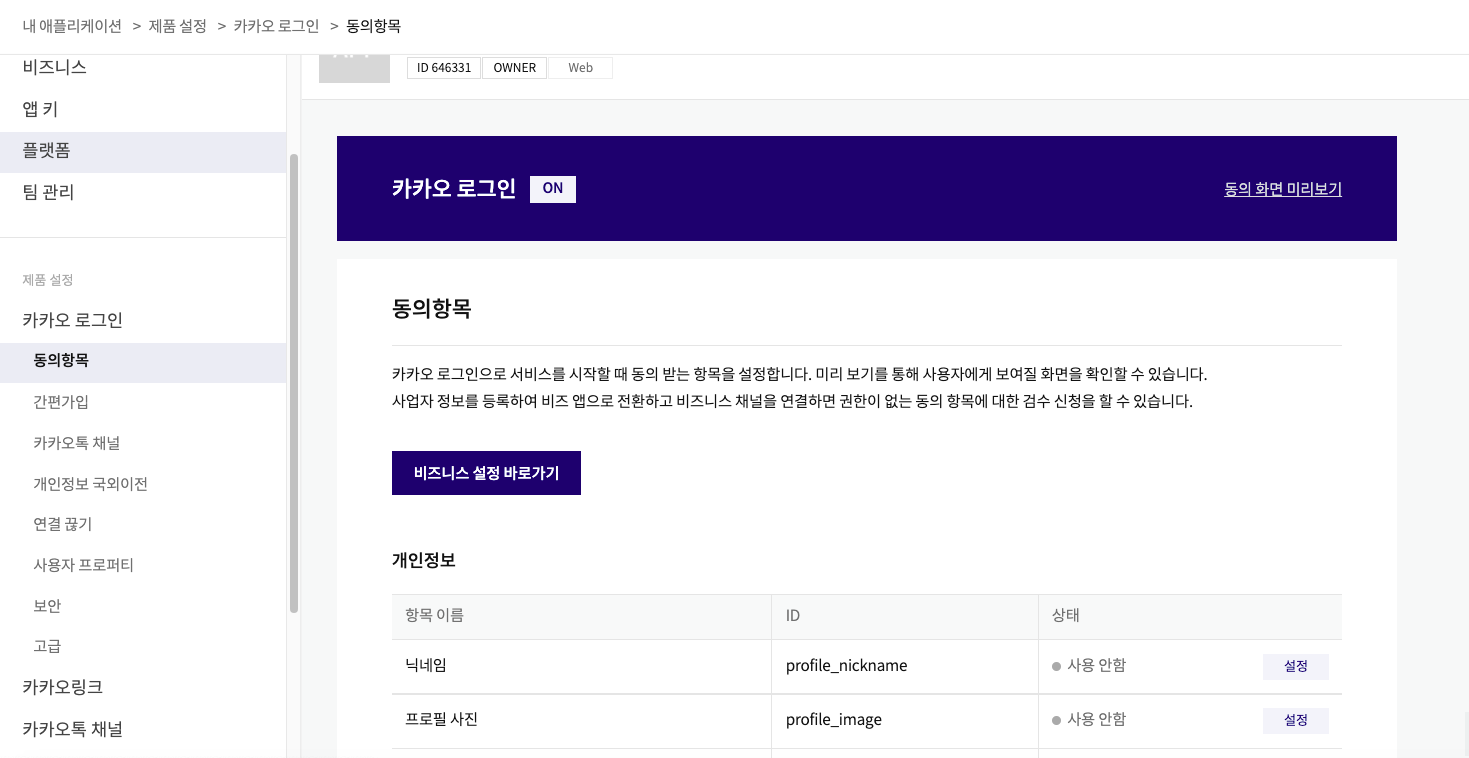Click the 제품 설정 sidebar section label
This screenshot has height=758, width=1469.
coord(48,280)
